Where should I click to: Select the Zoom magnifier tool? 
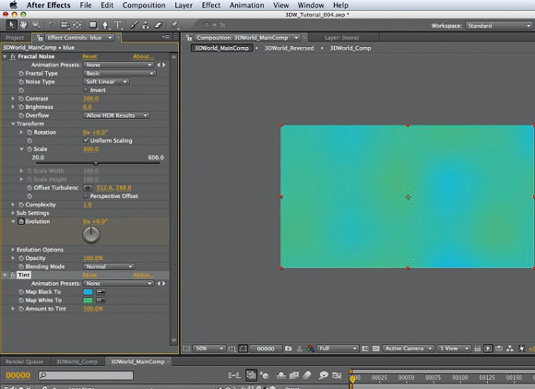[36, 25]
